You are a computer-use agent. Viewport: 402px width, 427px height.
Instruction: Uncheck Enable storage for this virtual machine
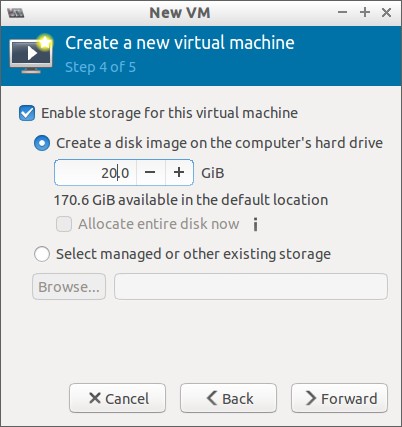click(27, 113)
